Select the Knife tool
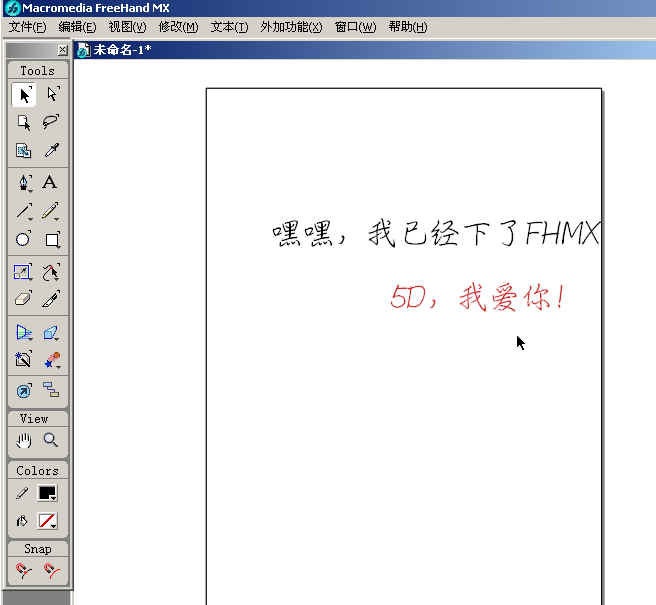Image resolution: width=656 pixels, height=605 pixels. point(52,299)
